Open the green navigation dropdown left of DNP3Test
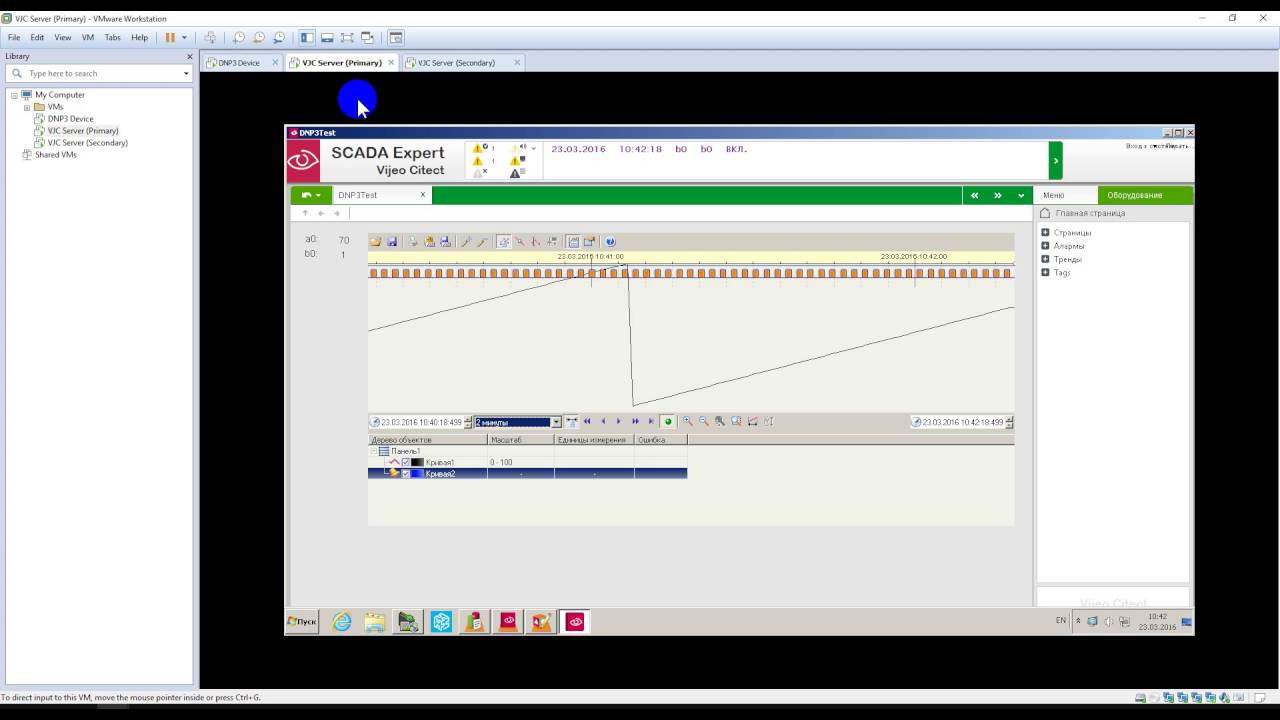The image size is (1280, 720). pos(311,195)
